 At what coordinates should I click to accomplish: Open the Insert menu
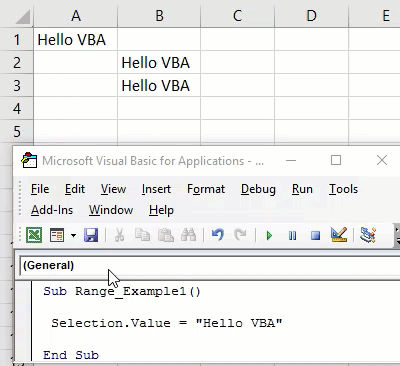click(x=156, y=189)
